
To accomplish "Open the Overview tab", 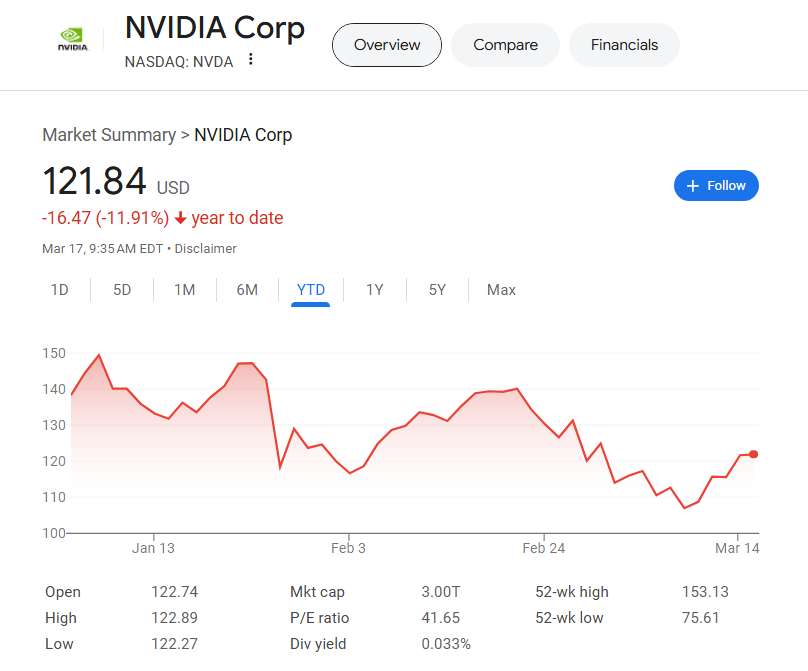I will point(386,45).
